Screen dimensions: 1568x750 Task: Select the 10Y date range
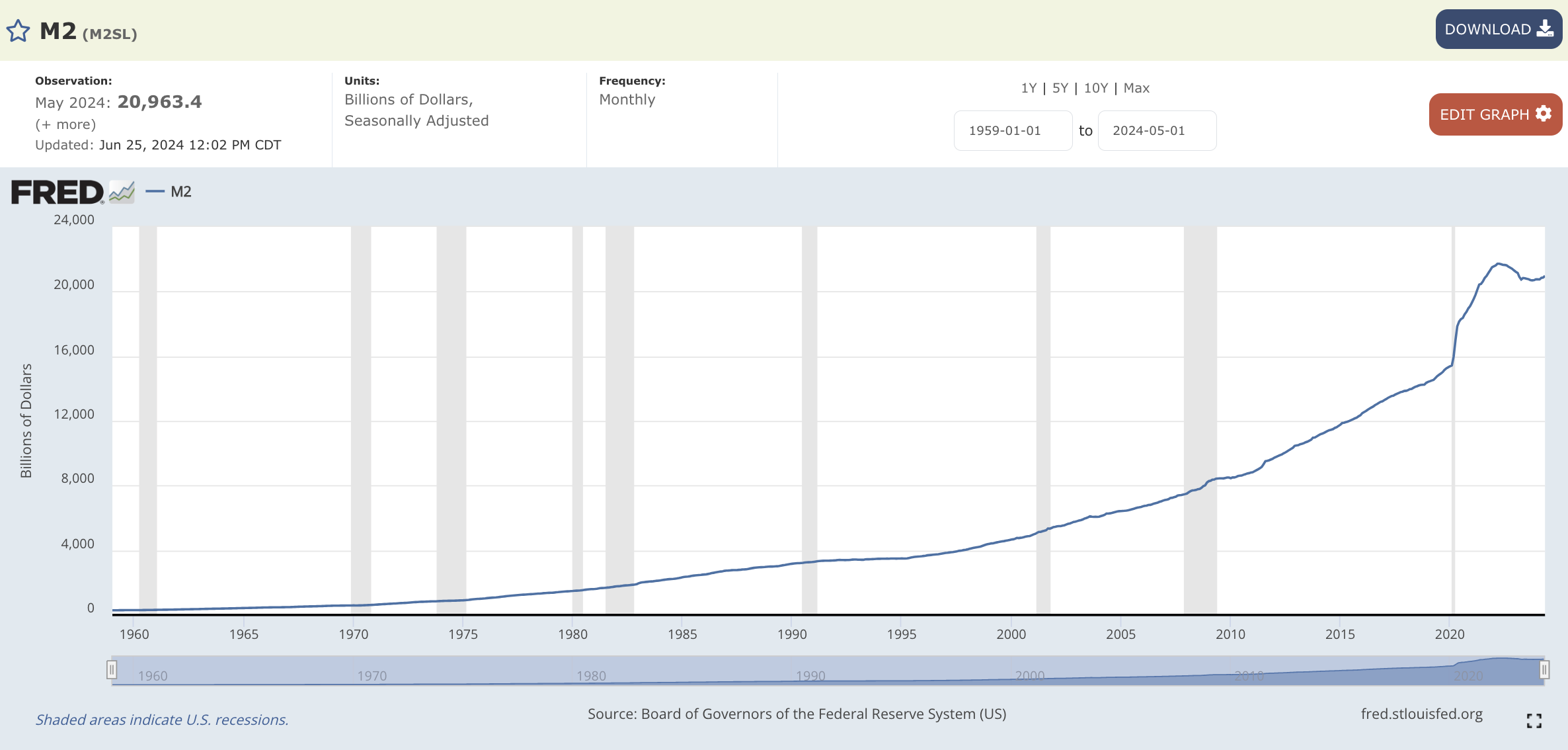(x=1095, y=88)
